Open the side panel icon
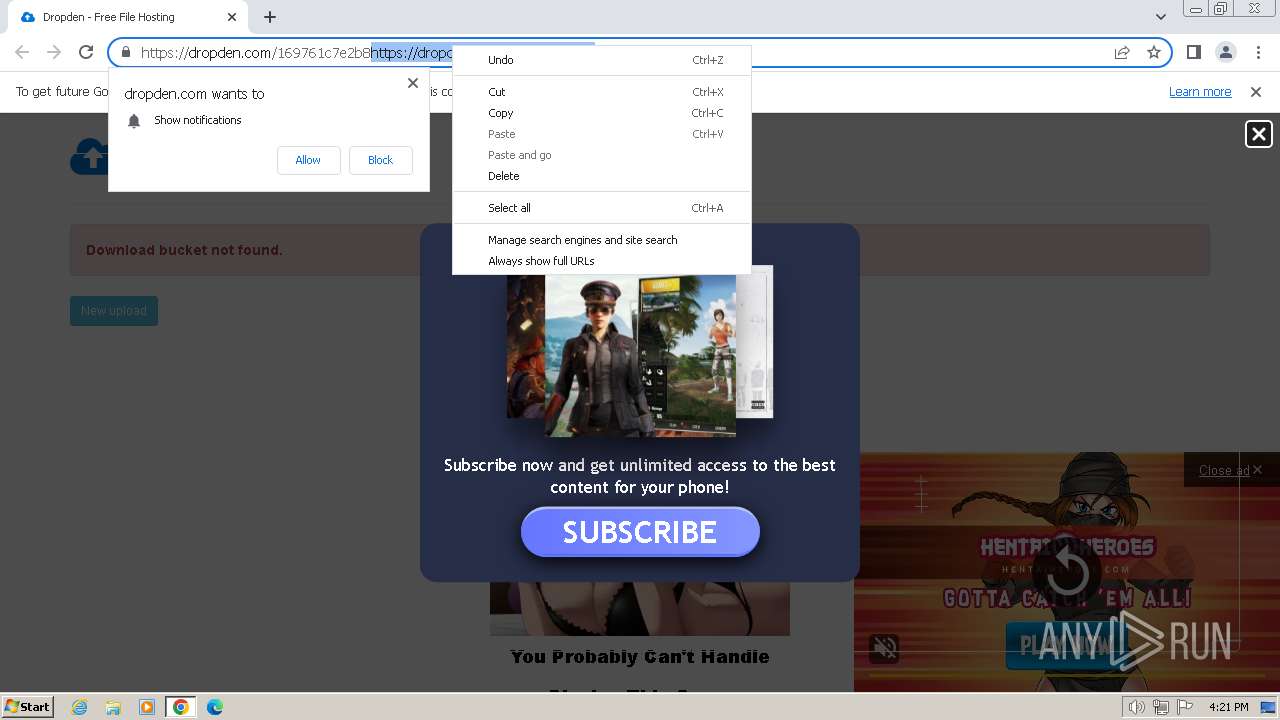1280x720 pixels. pos(1193,52)
